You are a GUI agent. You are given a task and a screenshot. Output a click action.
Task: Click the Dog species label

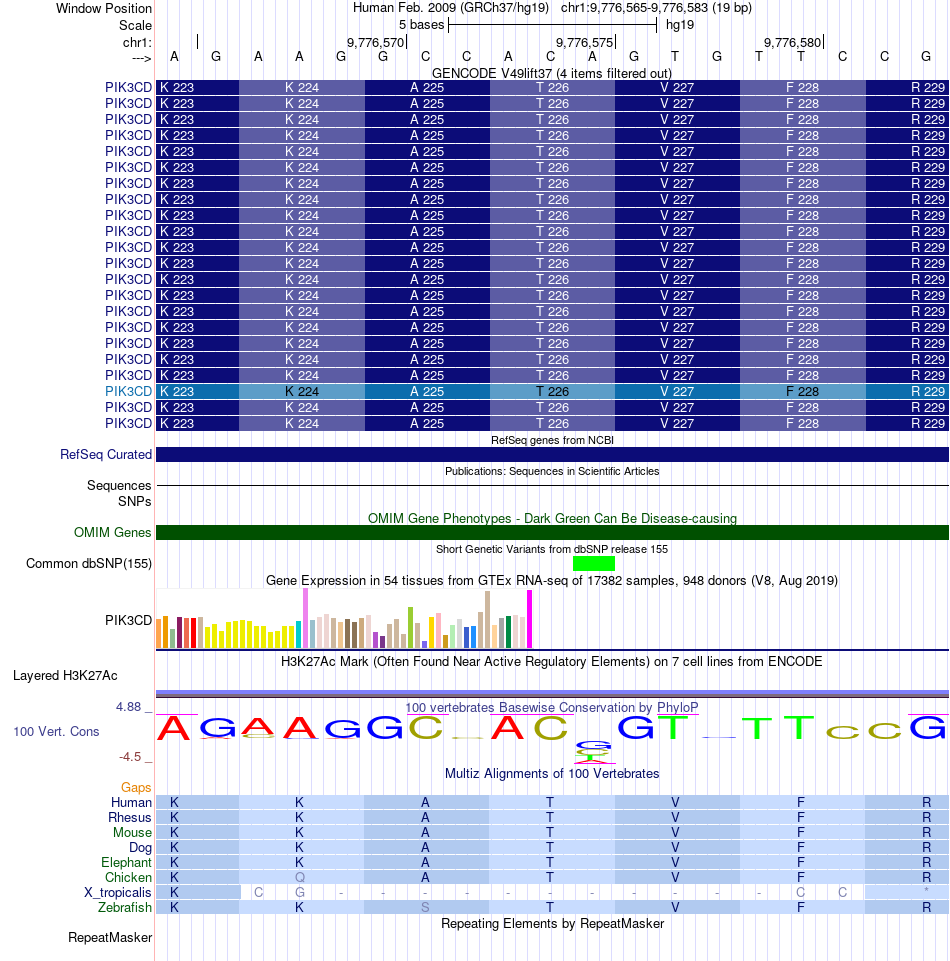(140, 848)
